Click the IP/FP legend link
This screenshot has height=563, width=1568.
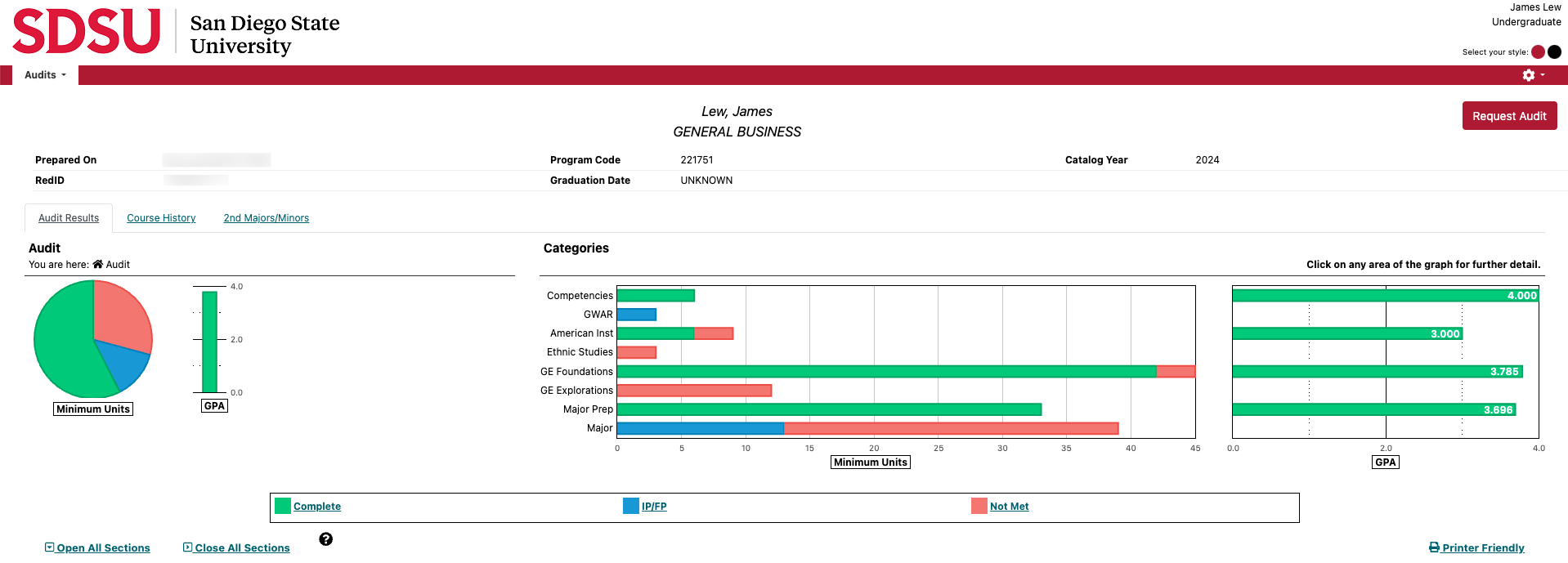coord(654,507)
